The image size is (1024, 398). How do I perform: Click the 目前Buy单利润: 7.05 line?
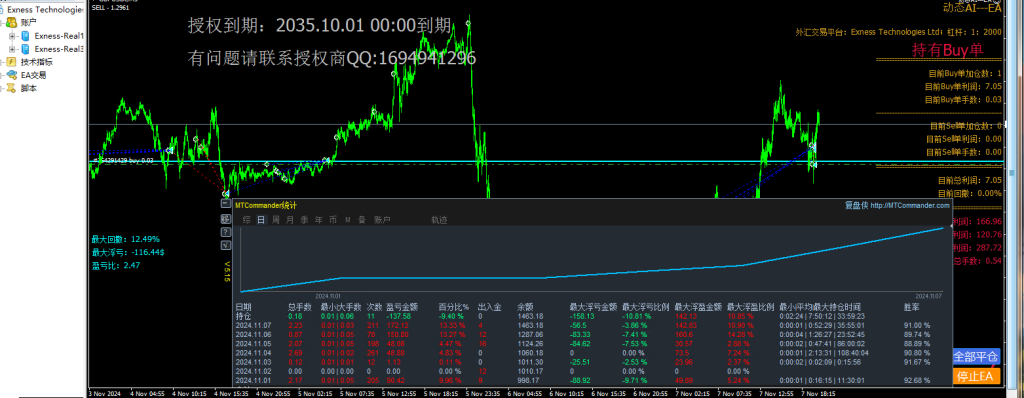(x=963, y=86)
